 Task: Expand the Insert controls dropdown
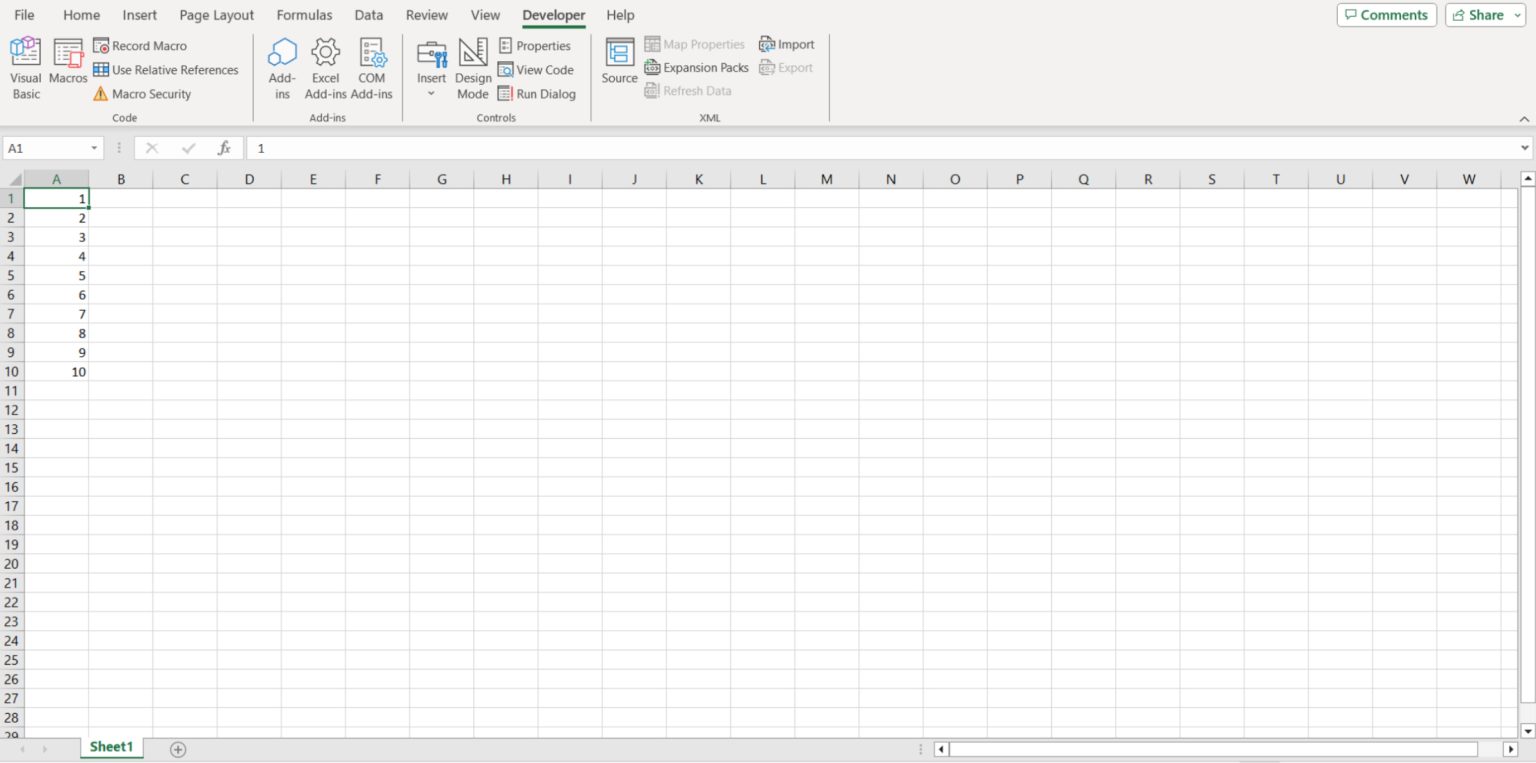[431, 93]
